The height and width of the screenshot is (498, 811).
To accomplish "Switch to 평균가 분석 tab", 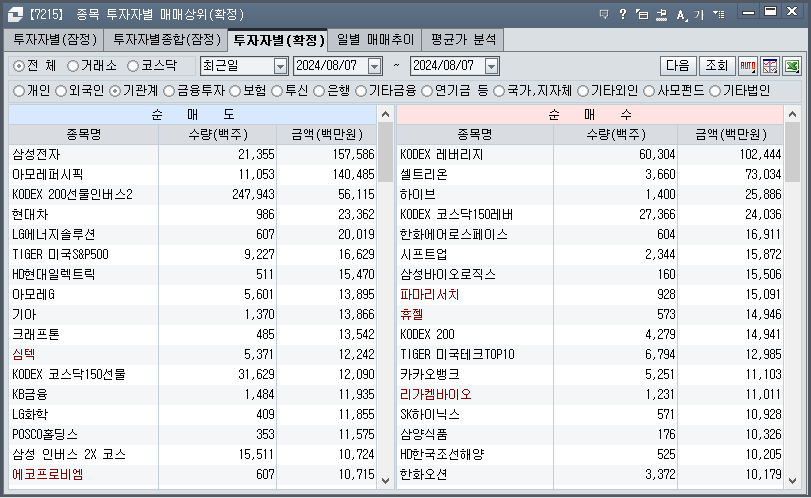I will pyautogui.click(x=463, y=40).
